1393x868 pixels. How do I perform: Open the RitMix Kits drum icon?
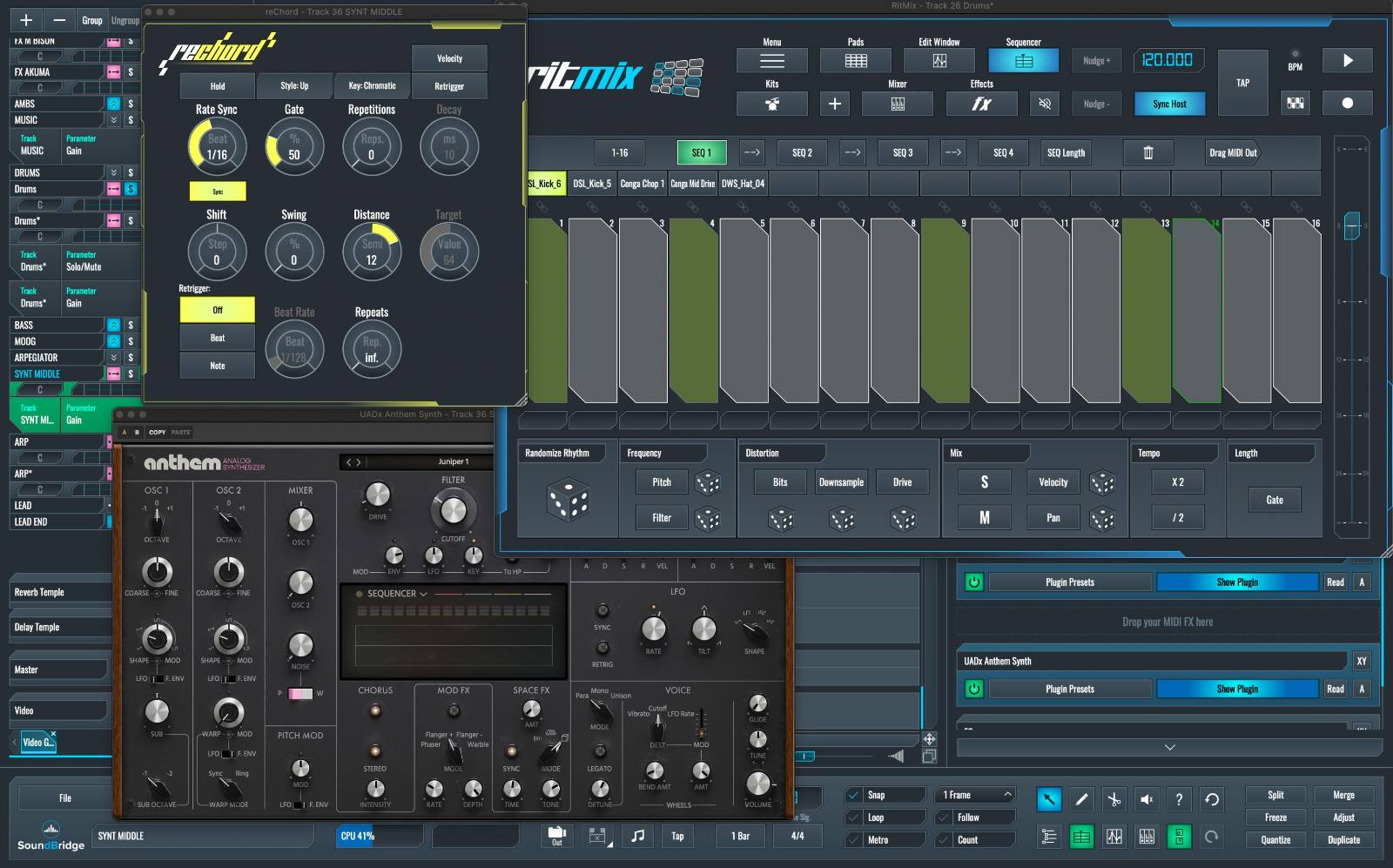pyautogui.click(x=771, y=104)
